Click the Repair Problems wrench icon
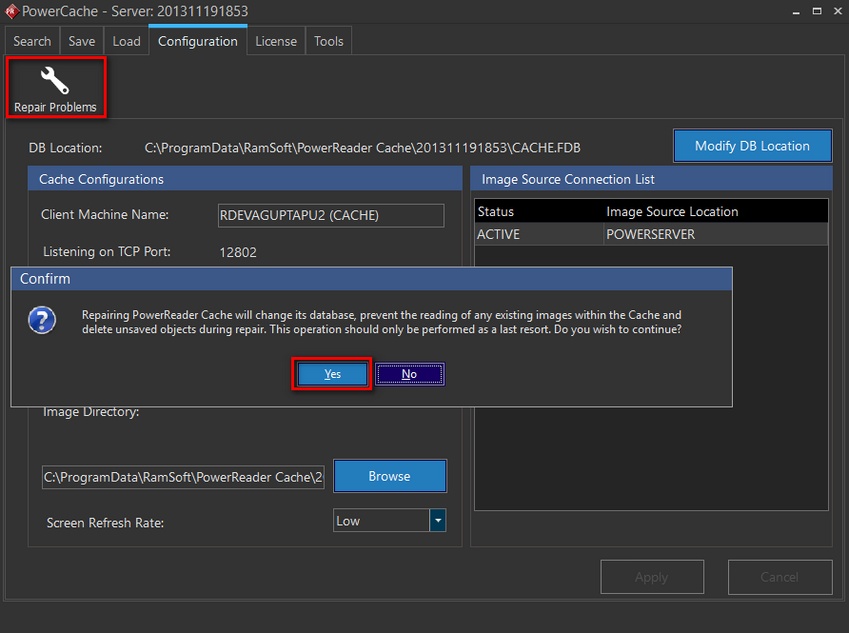Viewport: 849px width, 633px height. (x=55, y=81)
